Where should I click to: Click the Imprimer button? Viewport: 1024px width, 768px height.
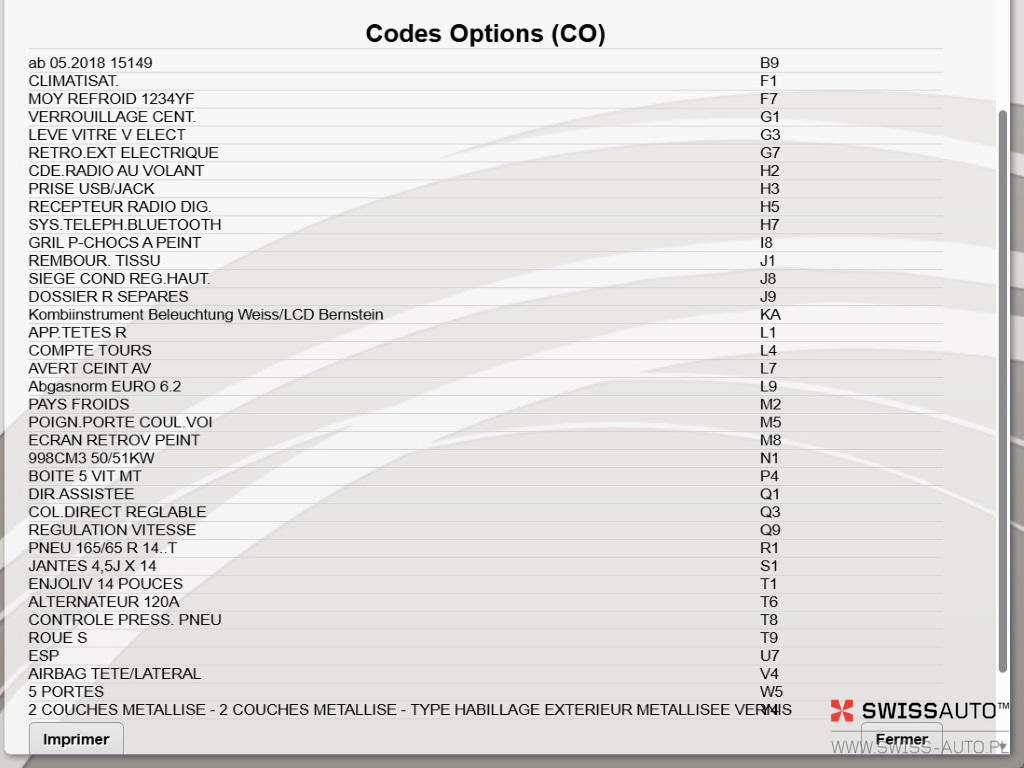click(x=76, y=739)
